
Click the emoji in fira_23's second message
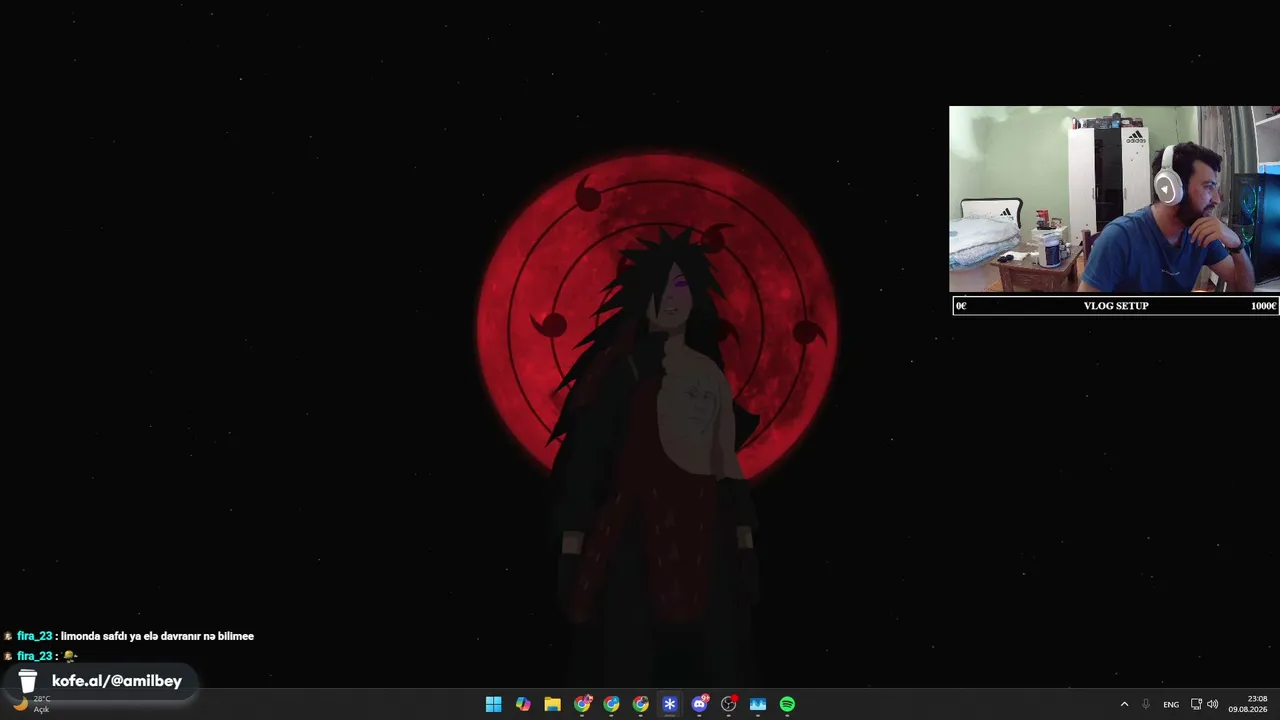(x=70, y=656)
